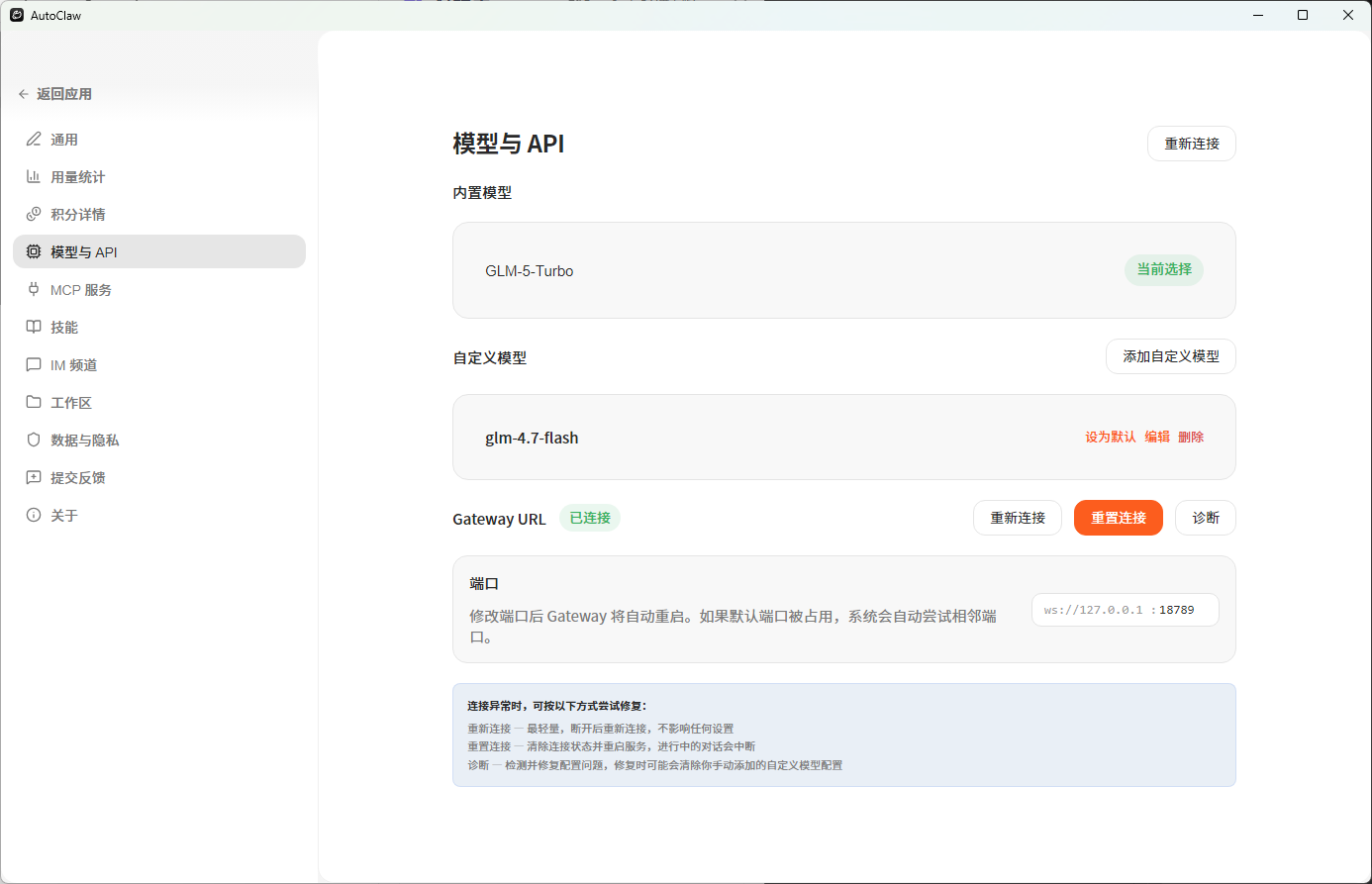Screen dimensions: 1372x884
Task: Switch to the 技能 page
Action: (159, 328)
